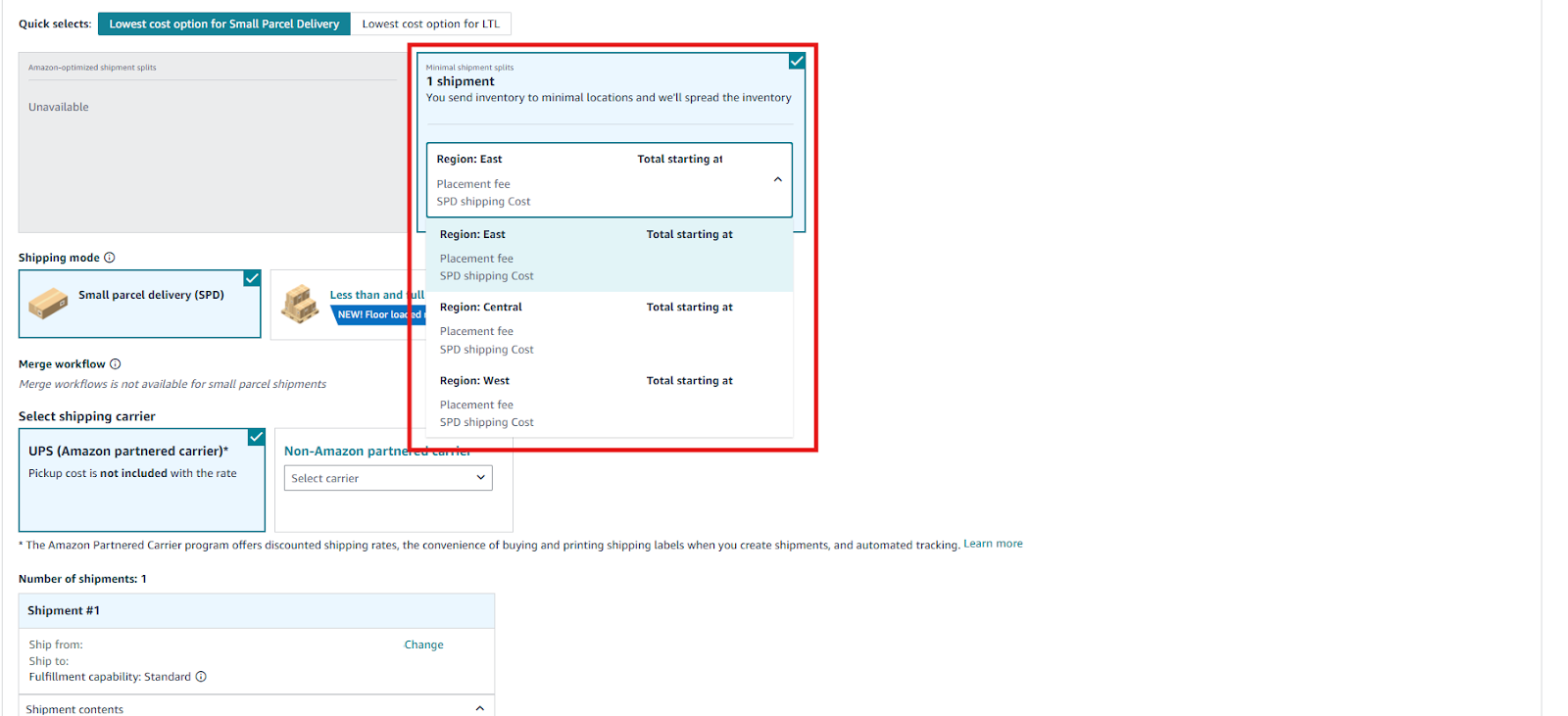Click Change next to Ship from
Viewport: 1568px width, 716px height.
pos(423,644)
